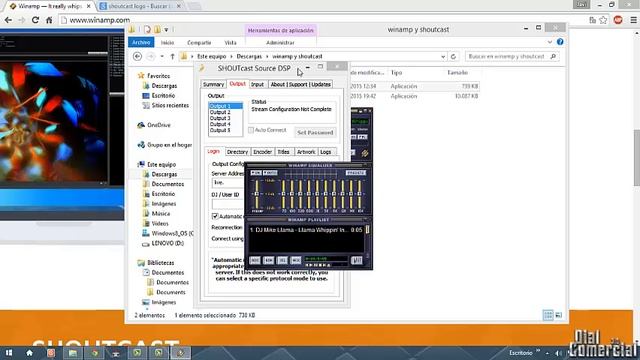This screenshot has width=640, height=360.
Task: Open the Archivo menu in Explorer
Action: [141, 42]
